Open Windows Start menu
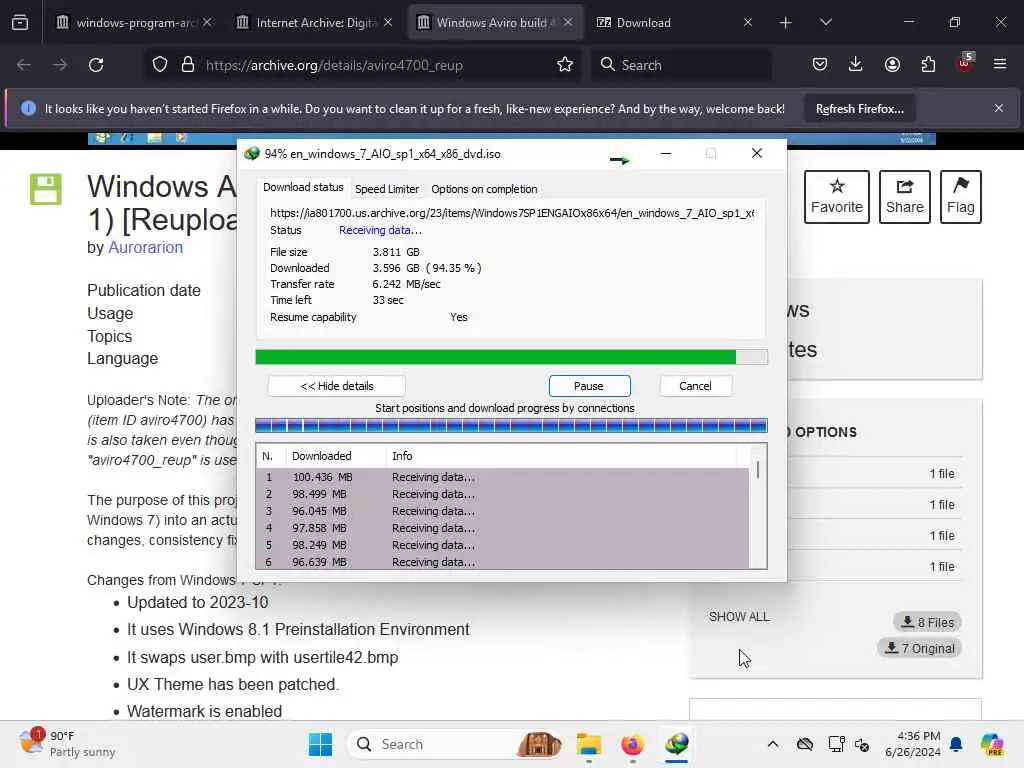 click(320, 744)
